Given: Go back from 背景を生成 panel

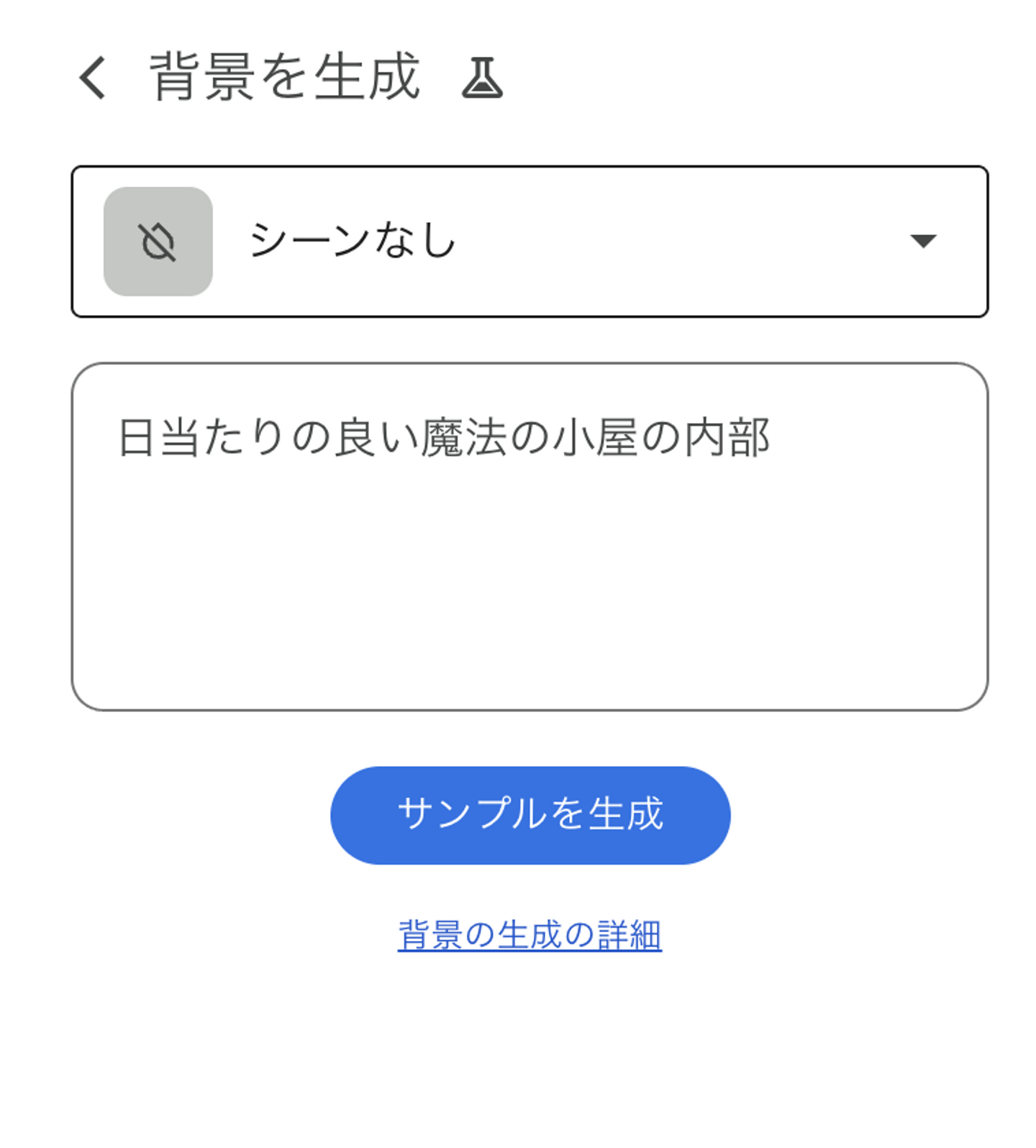Looking at the screenshot, I should pyautogui.click(x=94, y=78).
